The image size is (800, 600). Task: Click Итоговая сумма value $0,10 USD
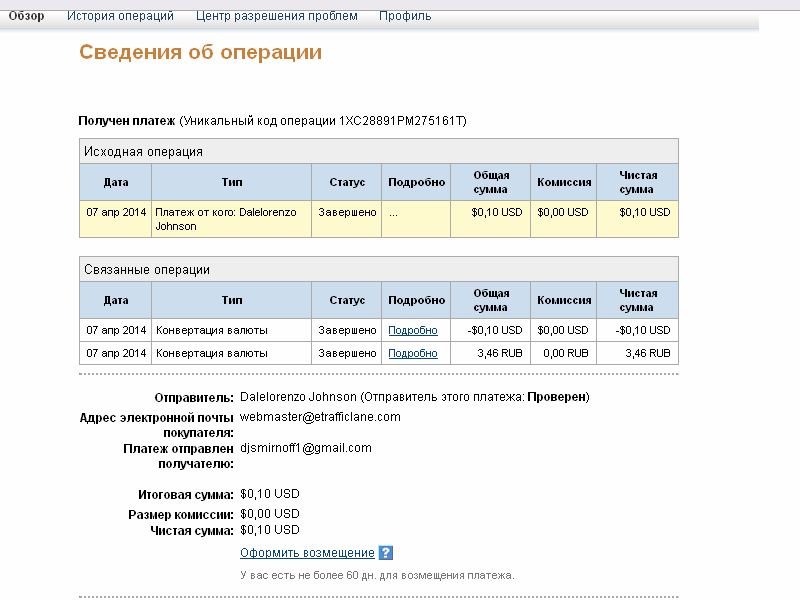coord(270,494)
